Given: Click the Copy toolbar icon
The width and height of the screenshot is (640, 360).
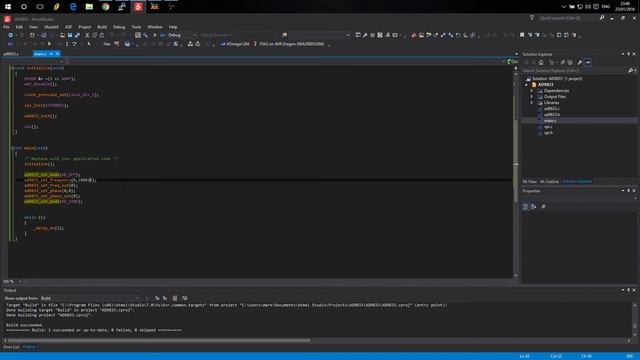Looking at the screenshot, I should coord(94,36).
